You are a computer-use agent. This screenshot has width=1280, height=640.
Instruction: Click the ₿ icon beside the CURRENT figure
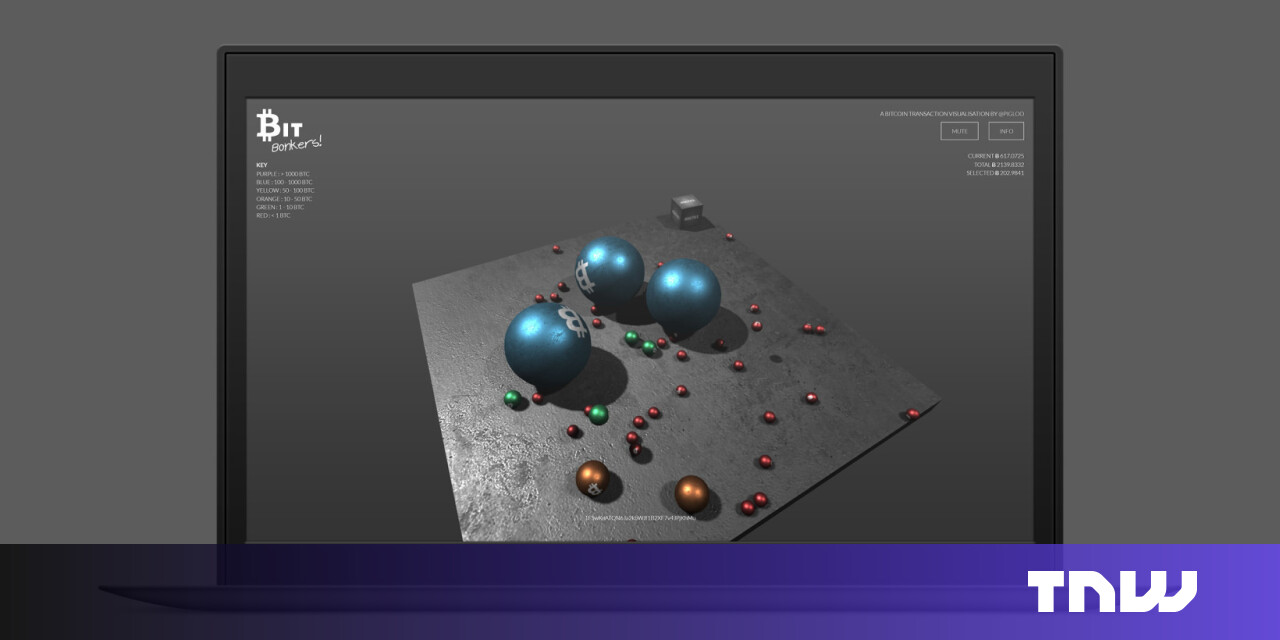(997, 157)
